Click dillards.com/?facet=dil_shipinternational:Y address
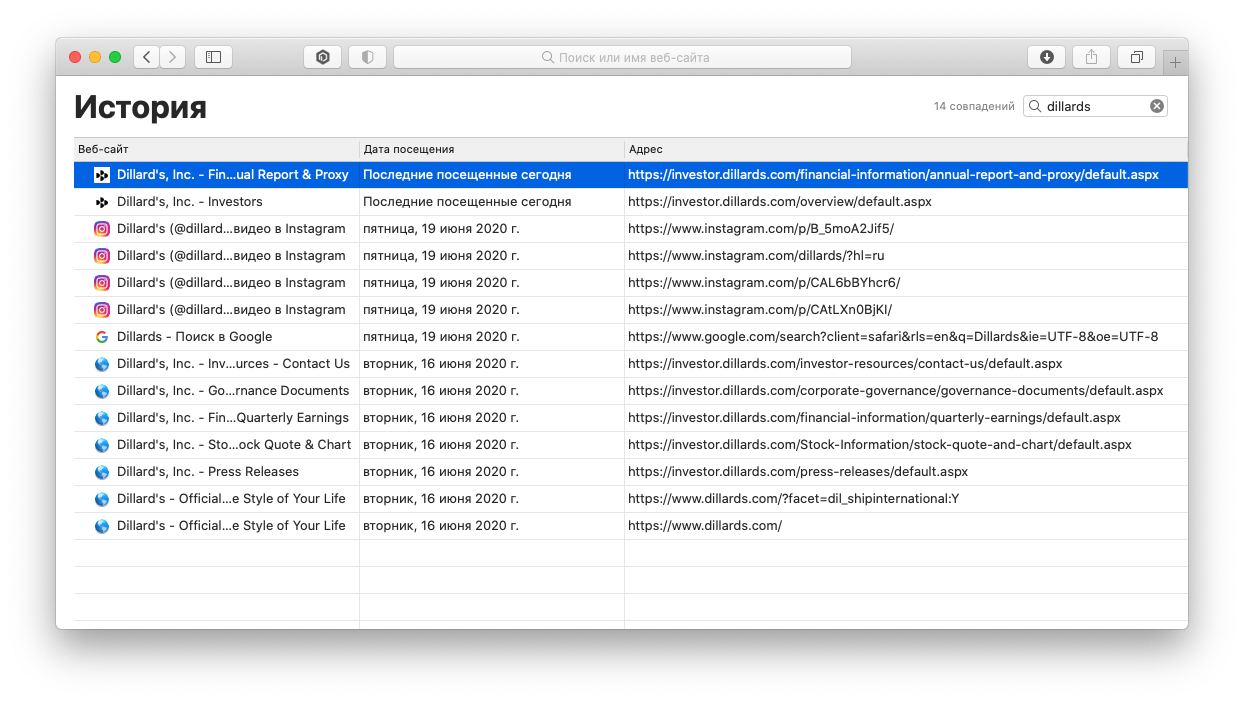This screenshot has width=1244, height=703. pos(794,499)
